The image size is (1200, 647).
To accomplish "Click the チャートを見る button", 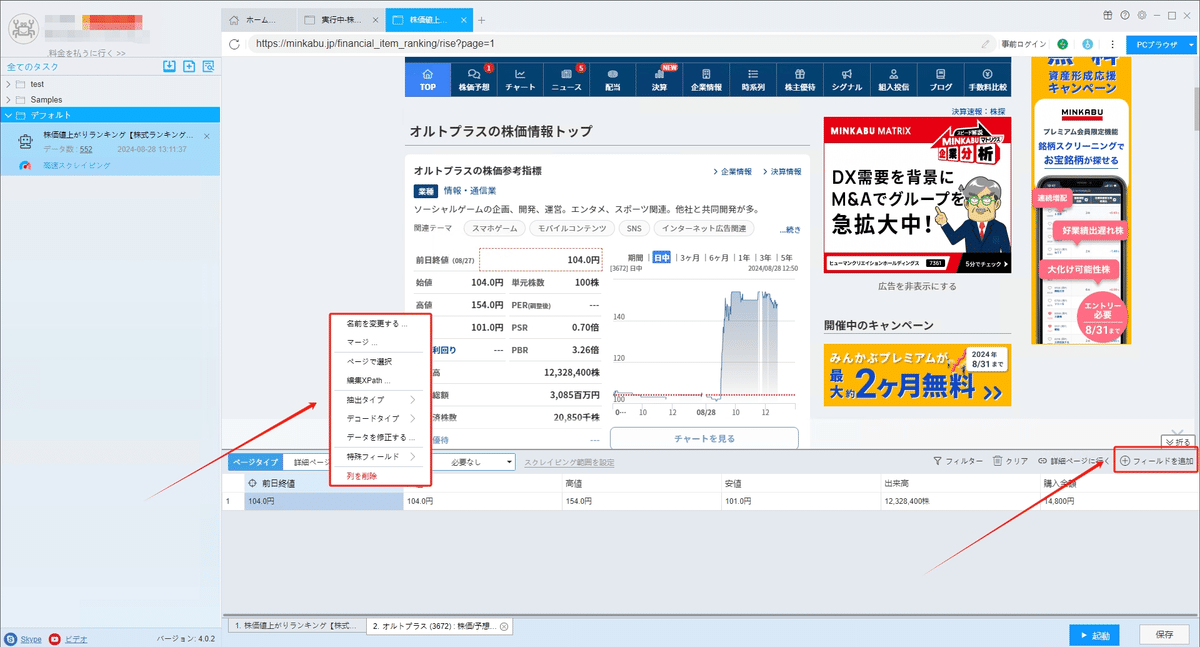I will (x=704, y=438).
